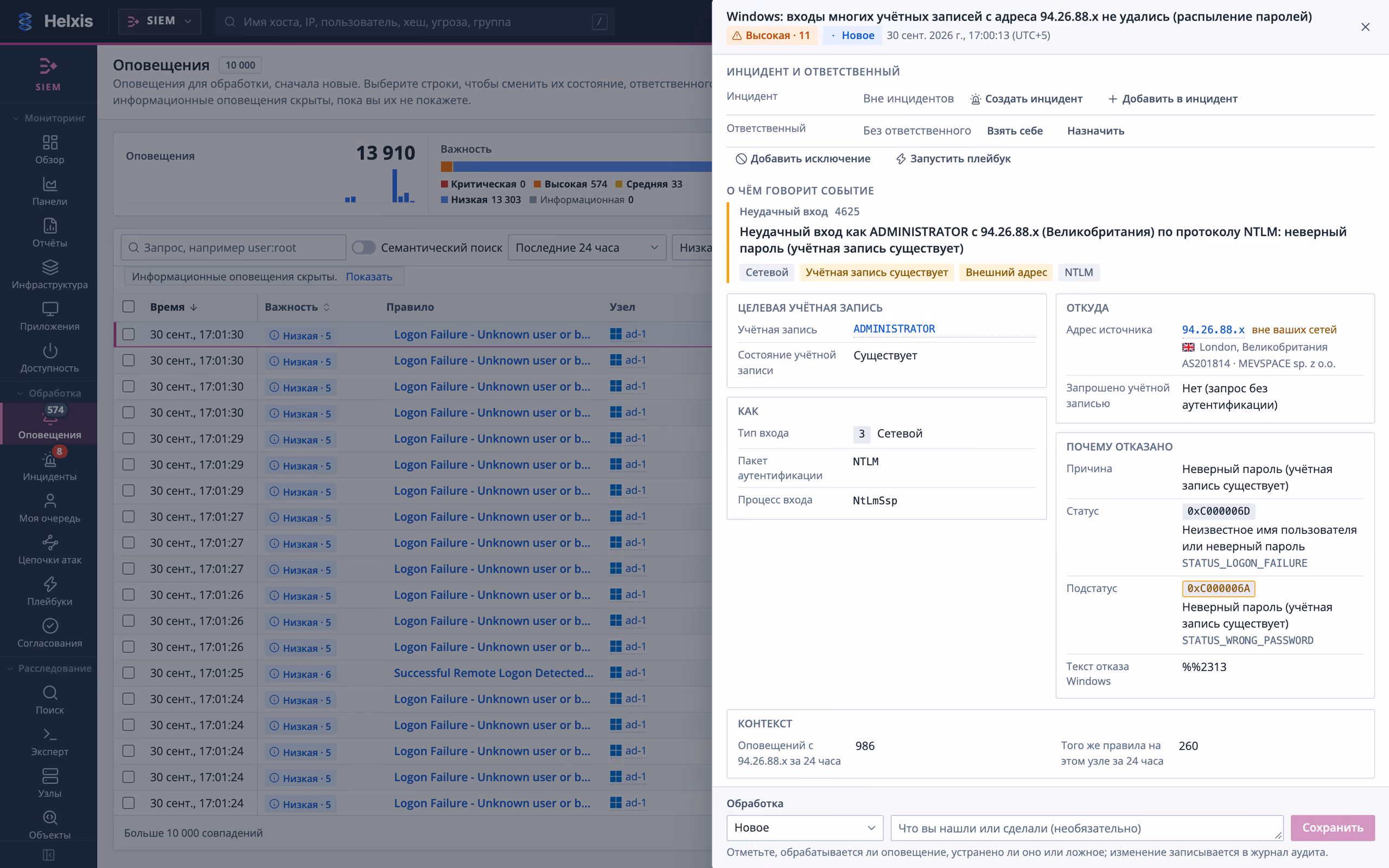The height and width of the screenshot is (868, 1389).
Task: Click Создать инцидент
Action: 1026,99
